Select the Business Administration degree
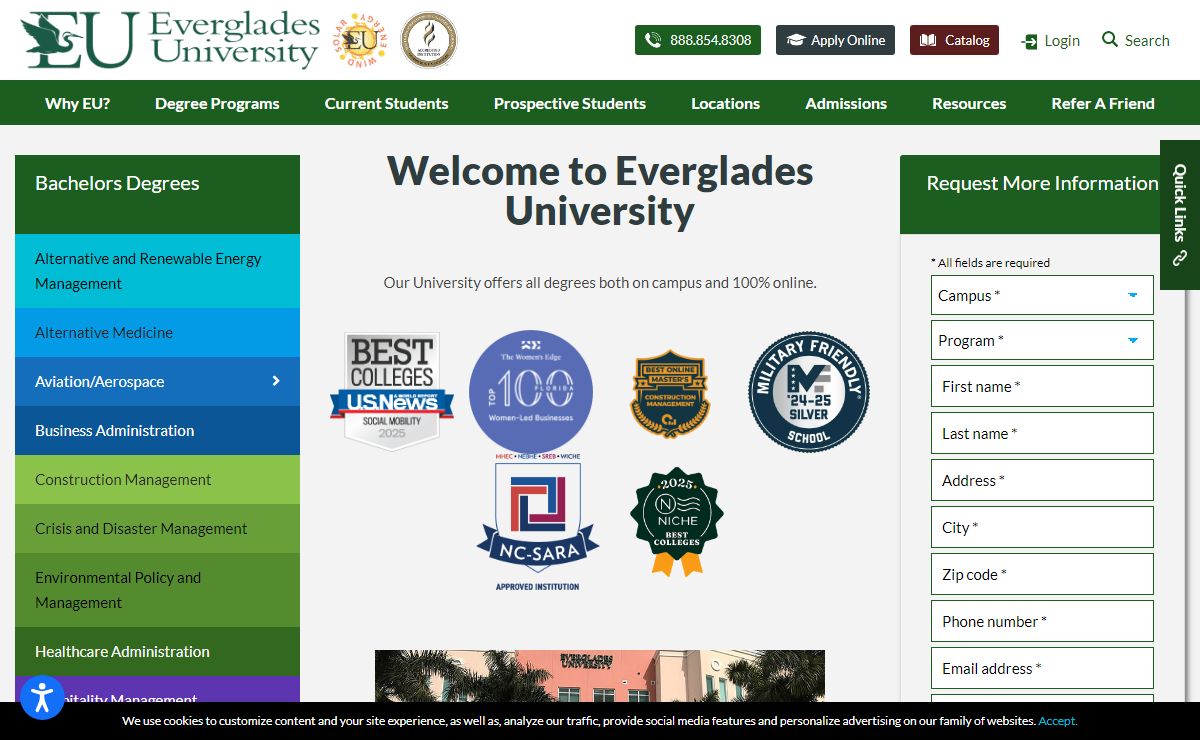This screenshot has height=740, width=1200. point(157,430)
